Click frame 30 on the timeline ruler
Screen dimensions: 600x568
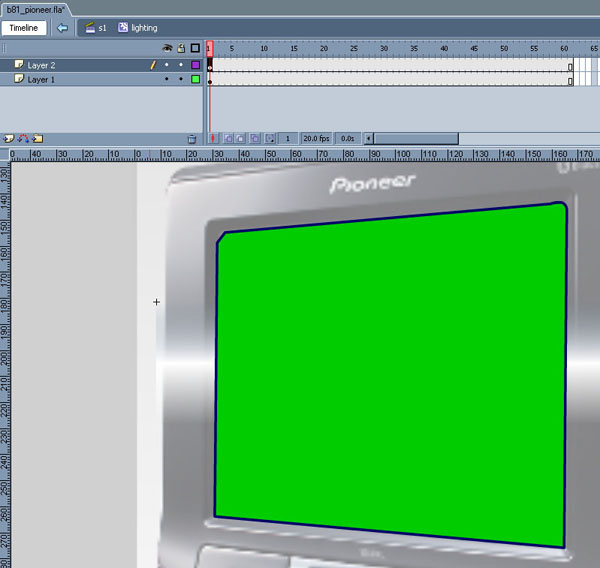point(384,49)
